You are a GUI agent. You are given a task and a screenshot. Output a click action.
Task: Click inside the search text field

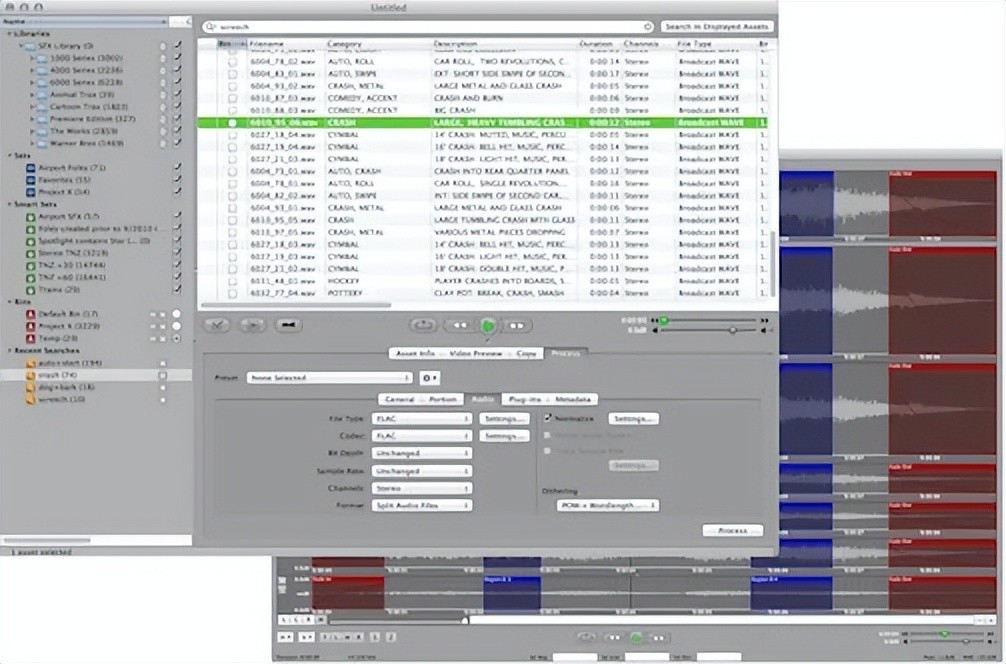429,26
